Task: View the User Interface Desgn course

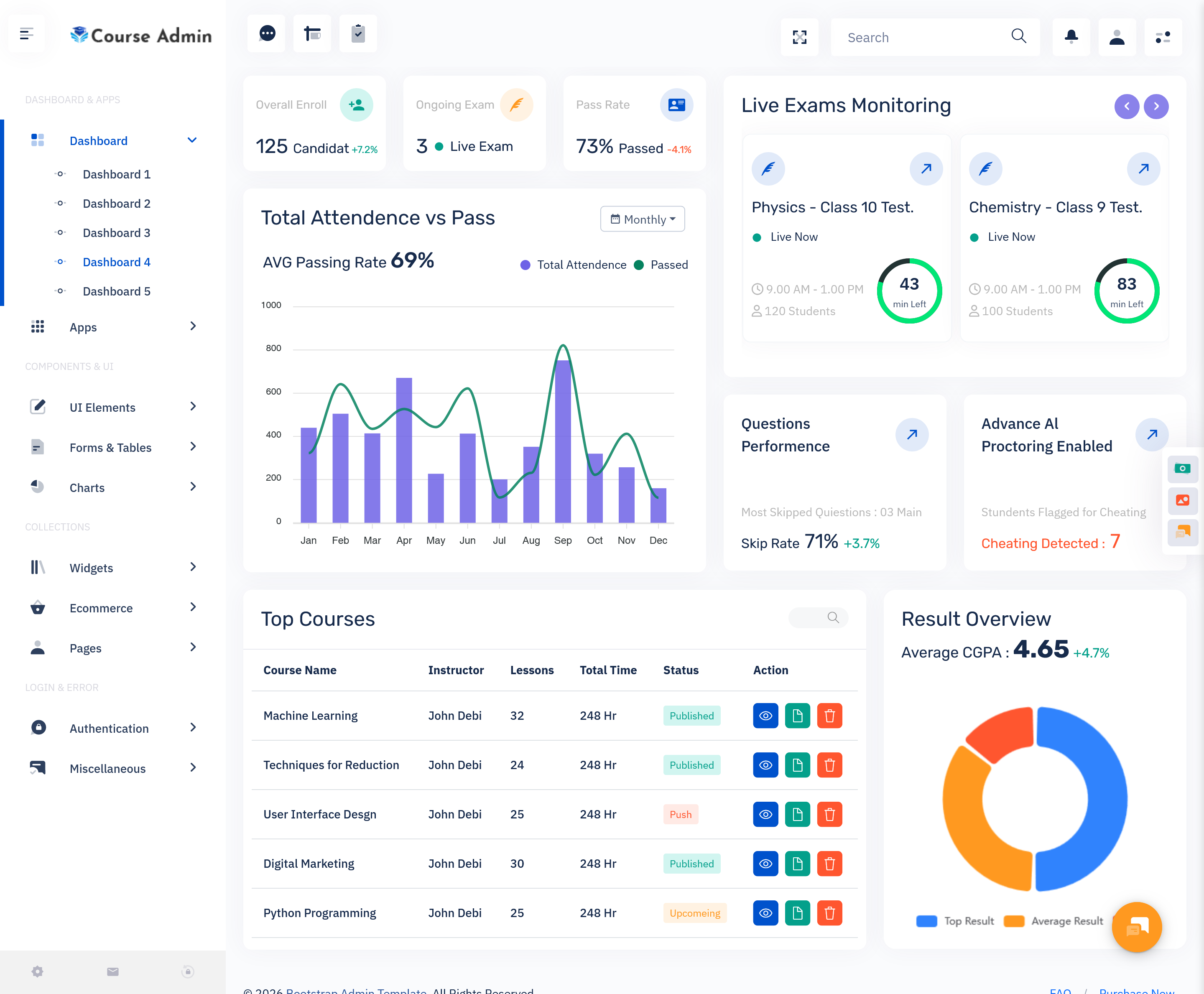Action: click(765, 814)
